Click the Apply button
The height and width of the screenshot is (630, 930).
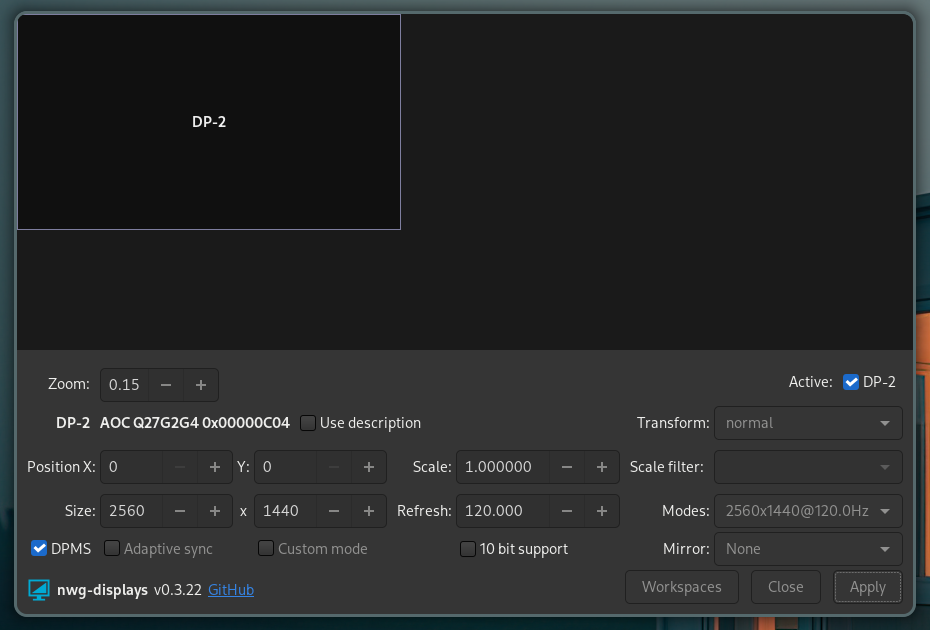tap(867, 587)
